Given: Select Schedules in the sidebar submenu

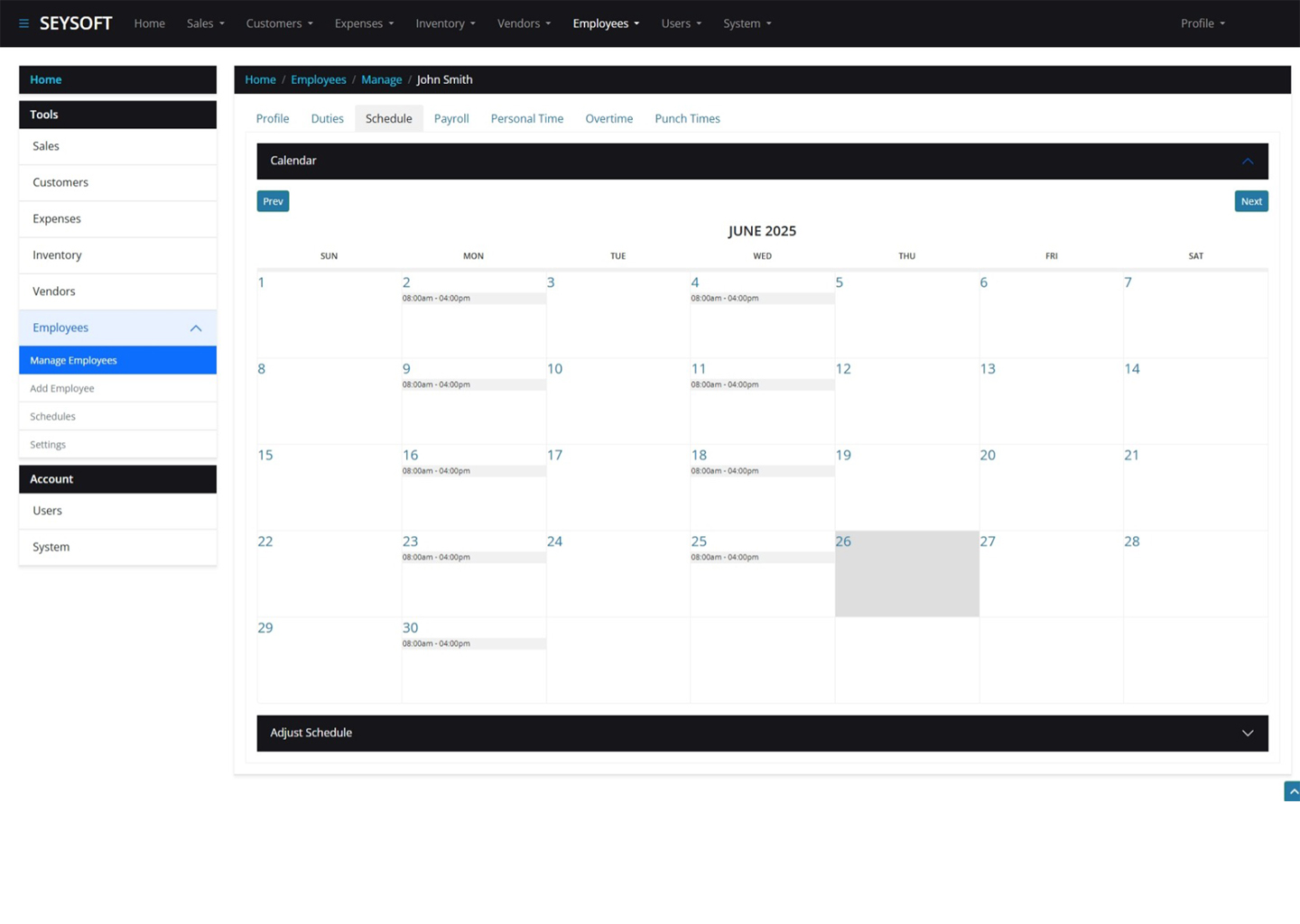Looking at the screenshot, I should pos(52,417).
